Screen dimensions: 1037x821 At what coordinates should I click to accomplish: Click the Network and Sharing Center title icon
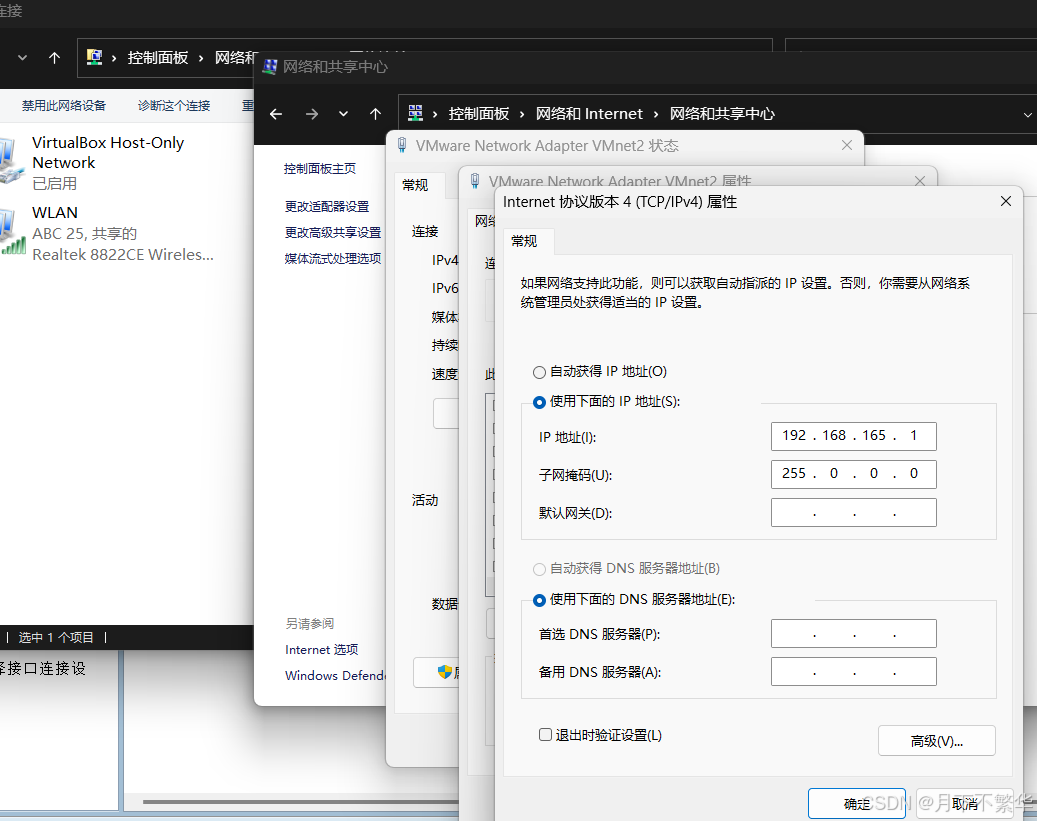point(270,66)
